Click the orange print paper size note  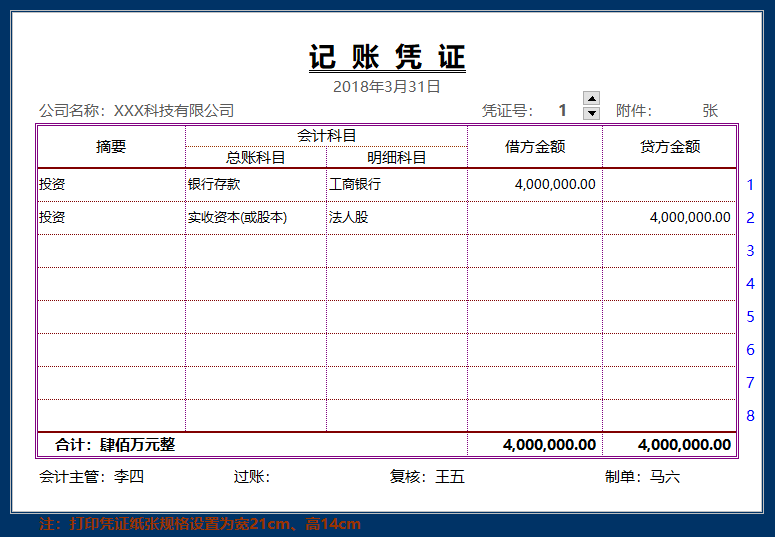[x=200, y=524]
